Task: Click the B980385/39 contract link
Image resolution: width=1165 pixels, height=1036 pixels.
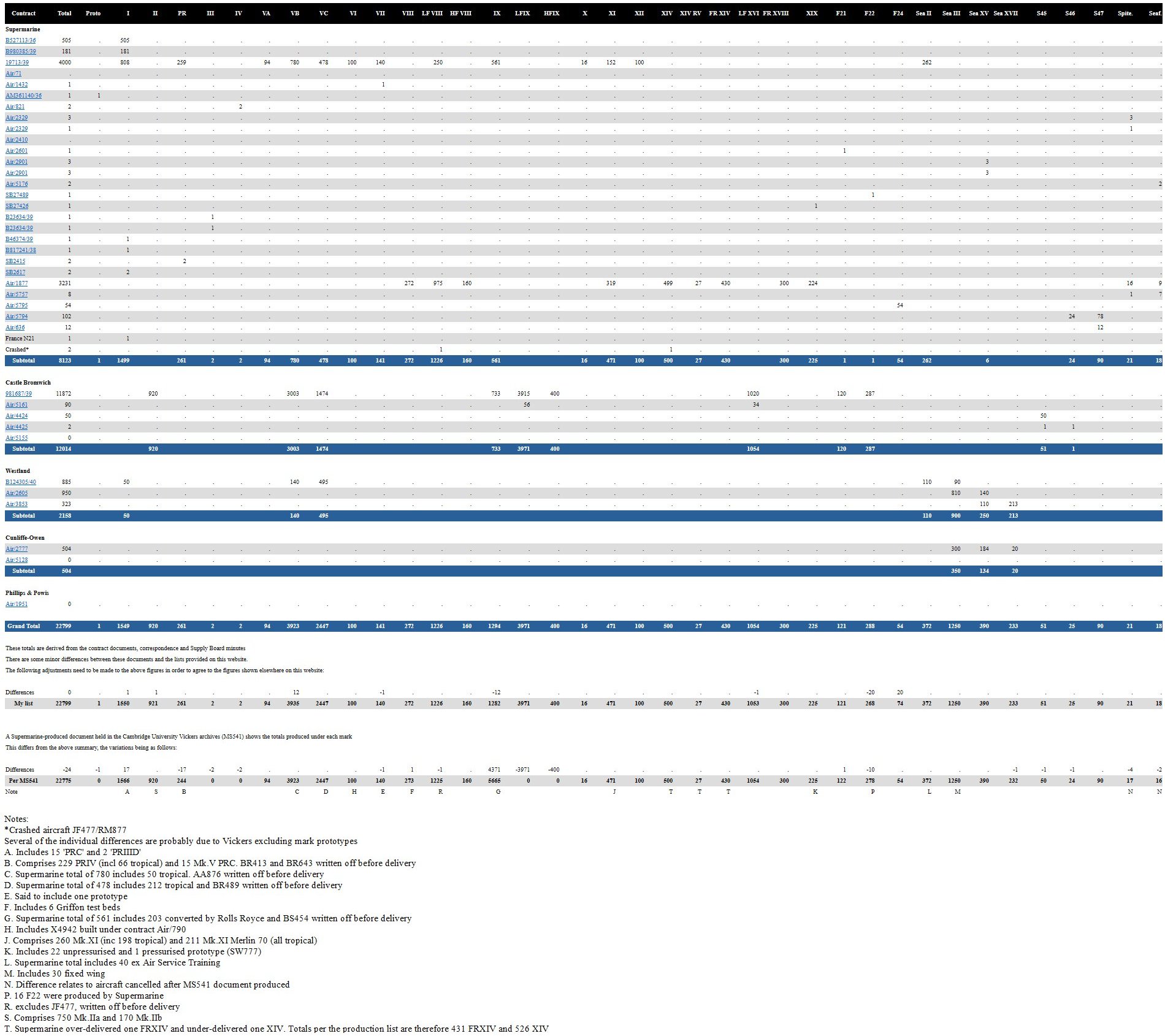Action: [20, 52]
